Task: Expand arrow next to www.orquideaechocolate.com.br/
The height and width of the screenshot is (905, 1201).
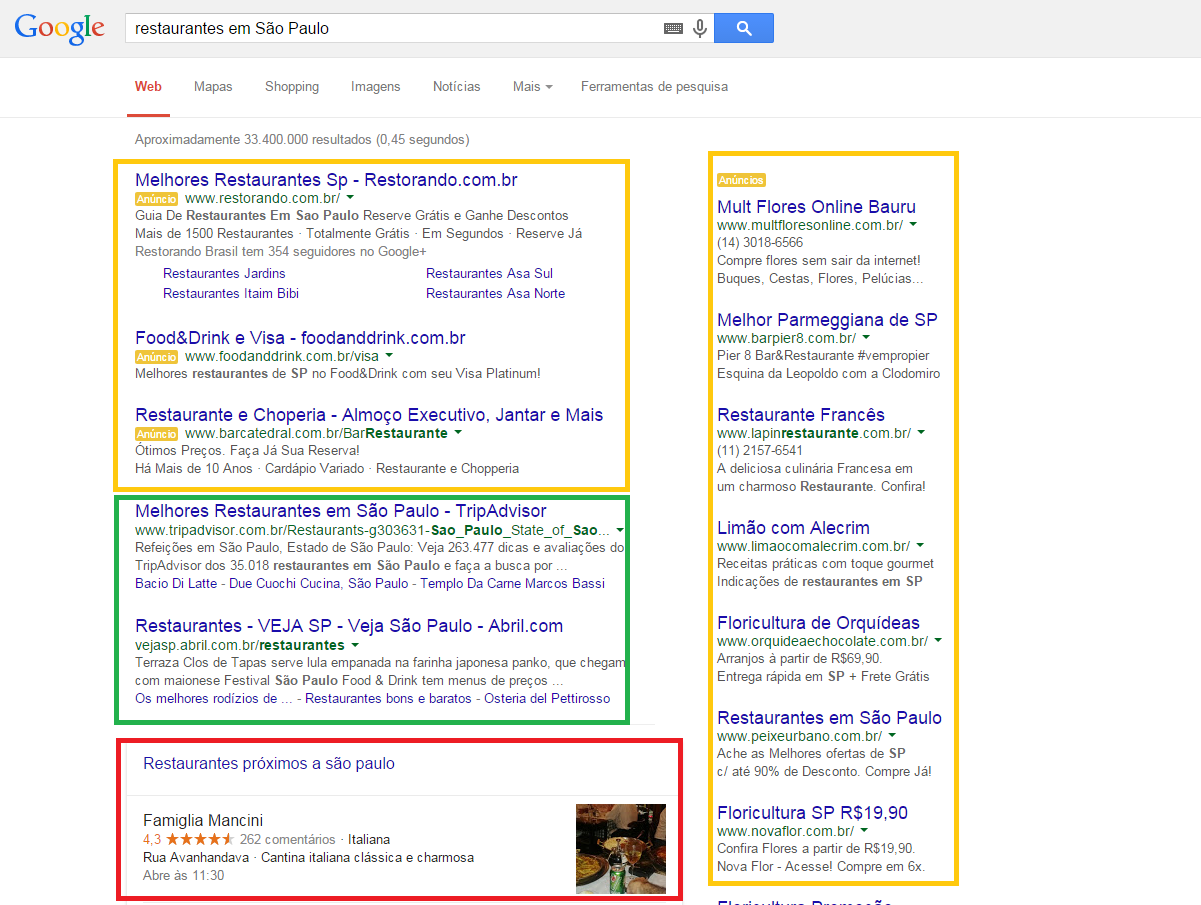Action: [938, 641]
